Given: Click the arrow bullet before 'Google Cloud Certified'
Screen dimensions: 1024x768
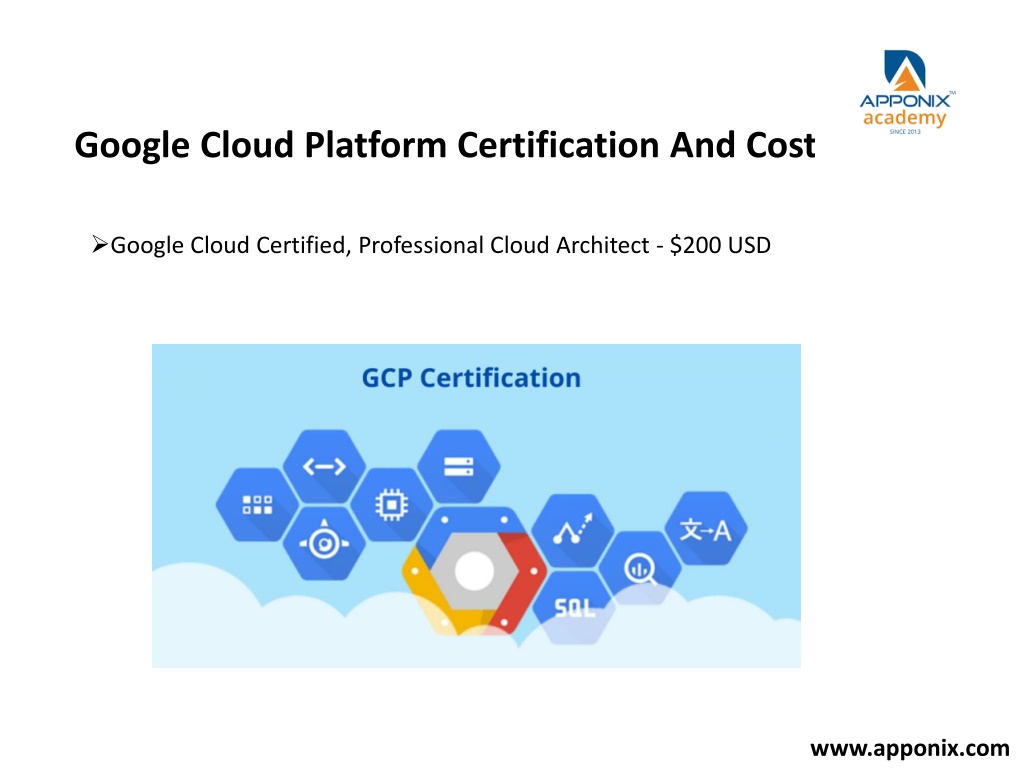Looking at the screenshot, I should point(99,244).
